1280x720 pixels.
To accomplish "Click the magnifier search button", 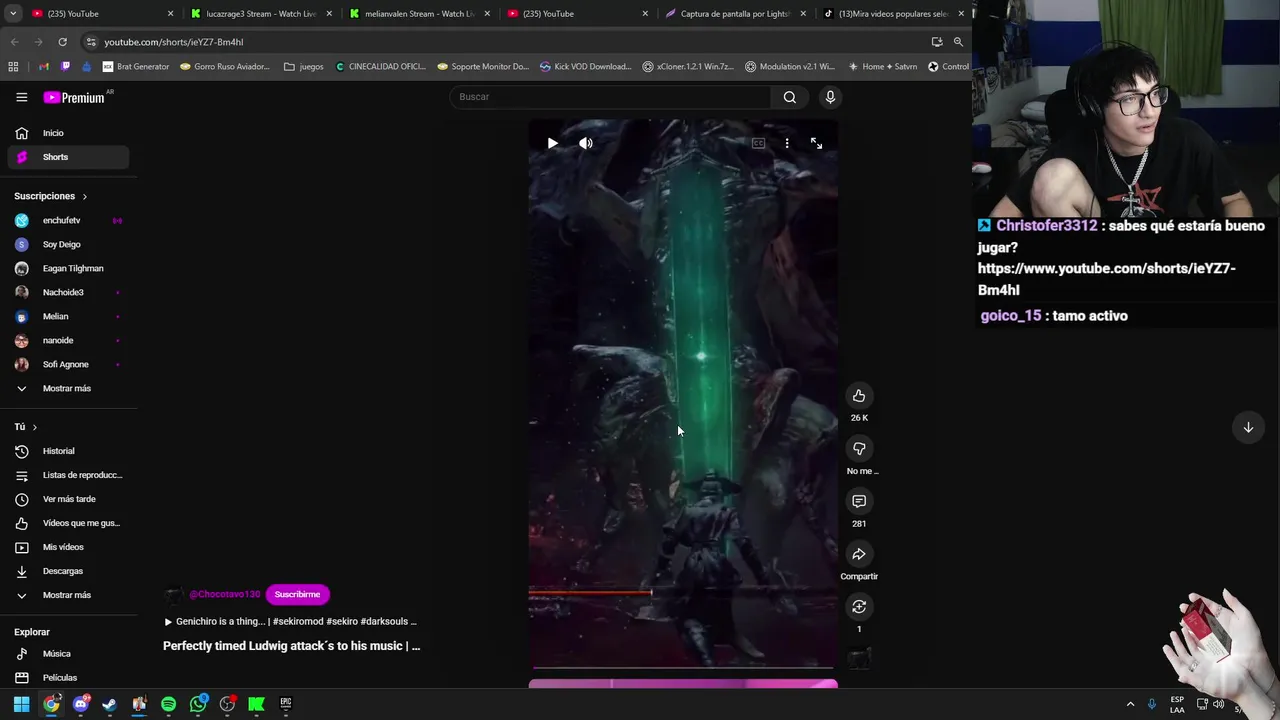I will click(790, 97).
